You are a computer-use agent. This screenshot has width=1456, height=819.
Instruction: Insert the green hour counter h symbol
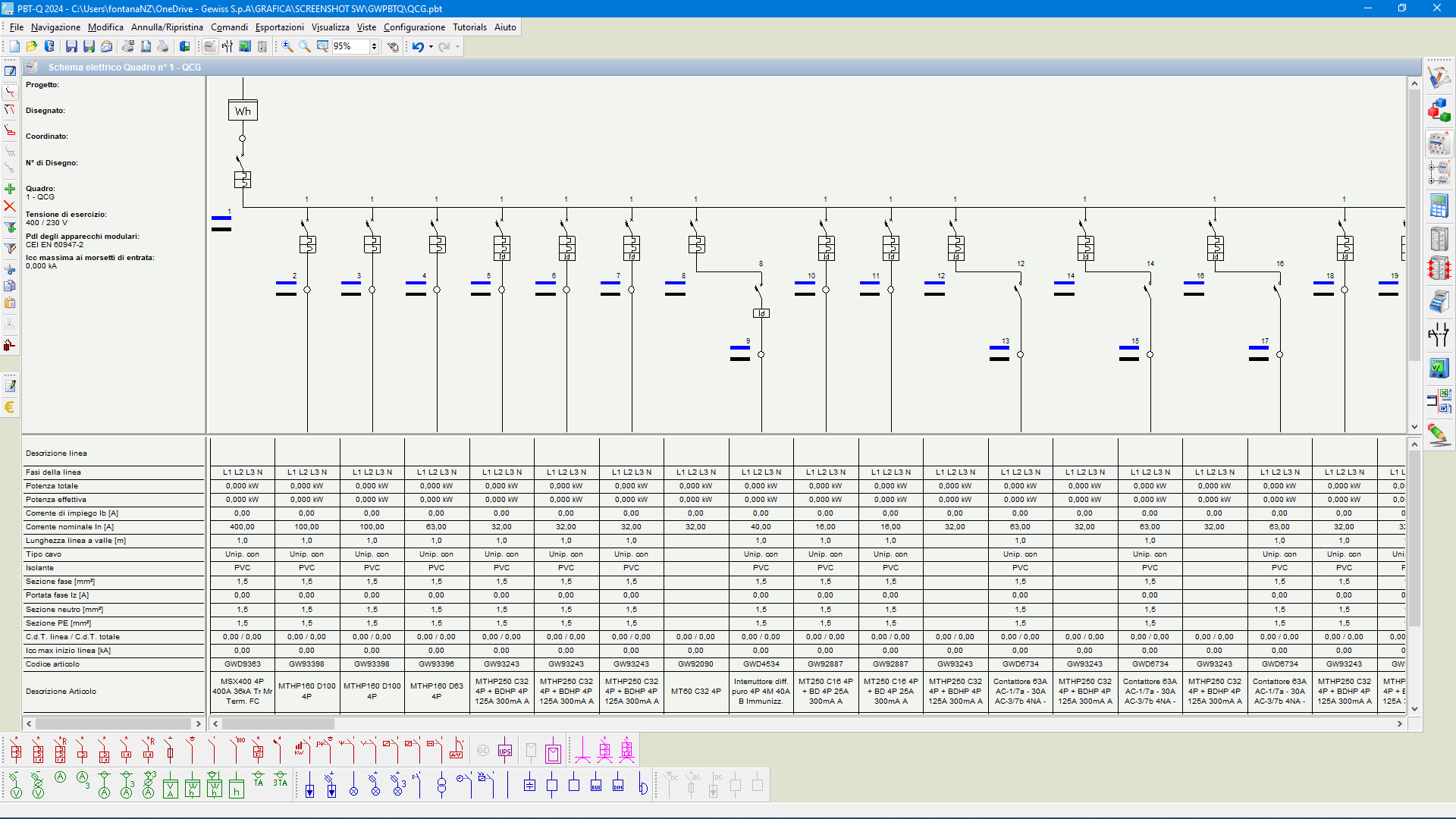[237, 785]
